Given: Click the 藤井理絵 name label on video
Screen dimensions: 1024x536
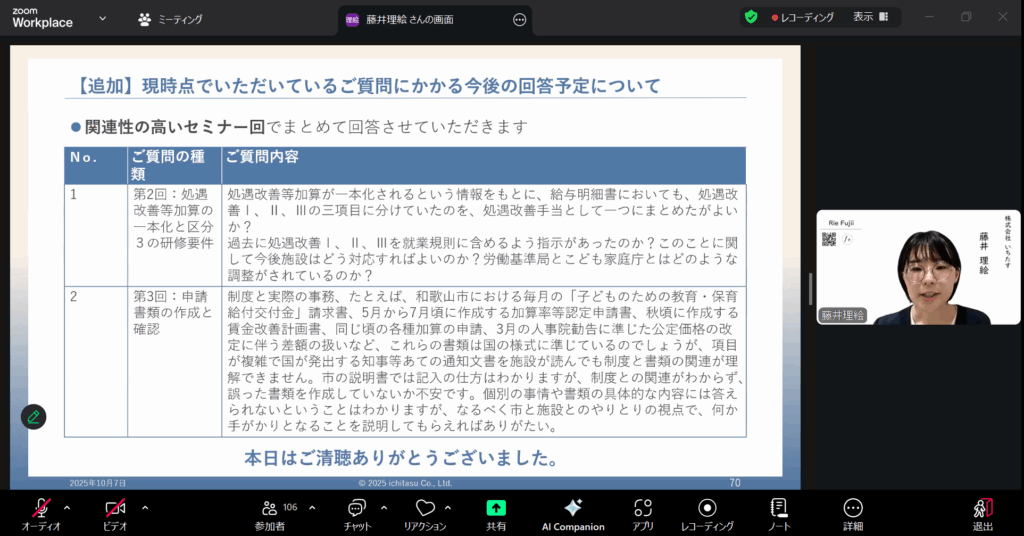Looking at the screenshot, I should (842, 315).
